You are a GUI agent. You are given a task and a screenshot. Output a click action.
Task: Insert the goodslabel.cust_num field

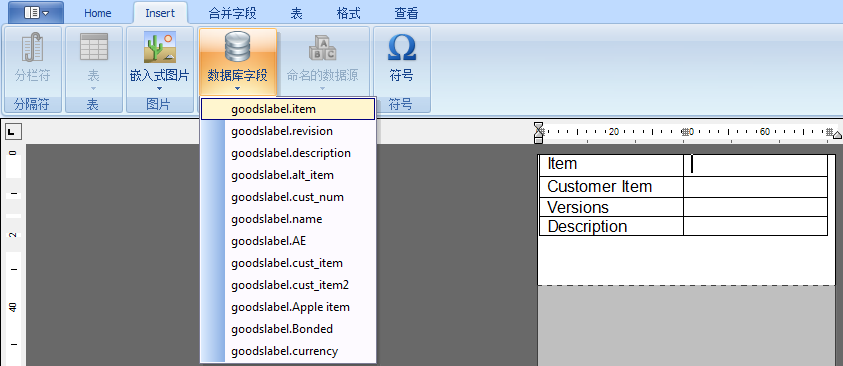[288, 197]
